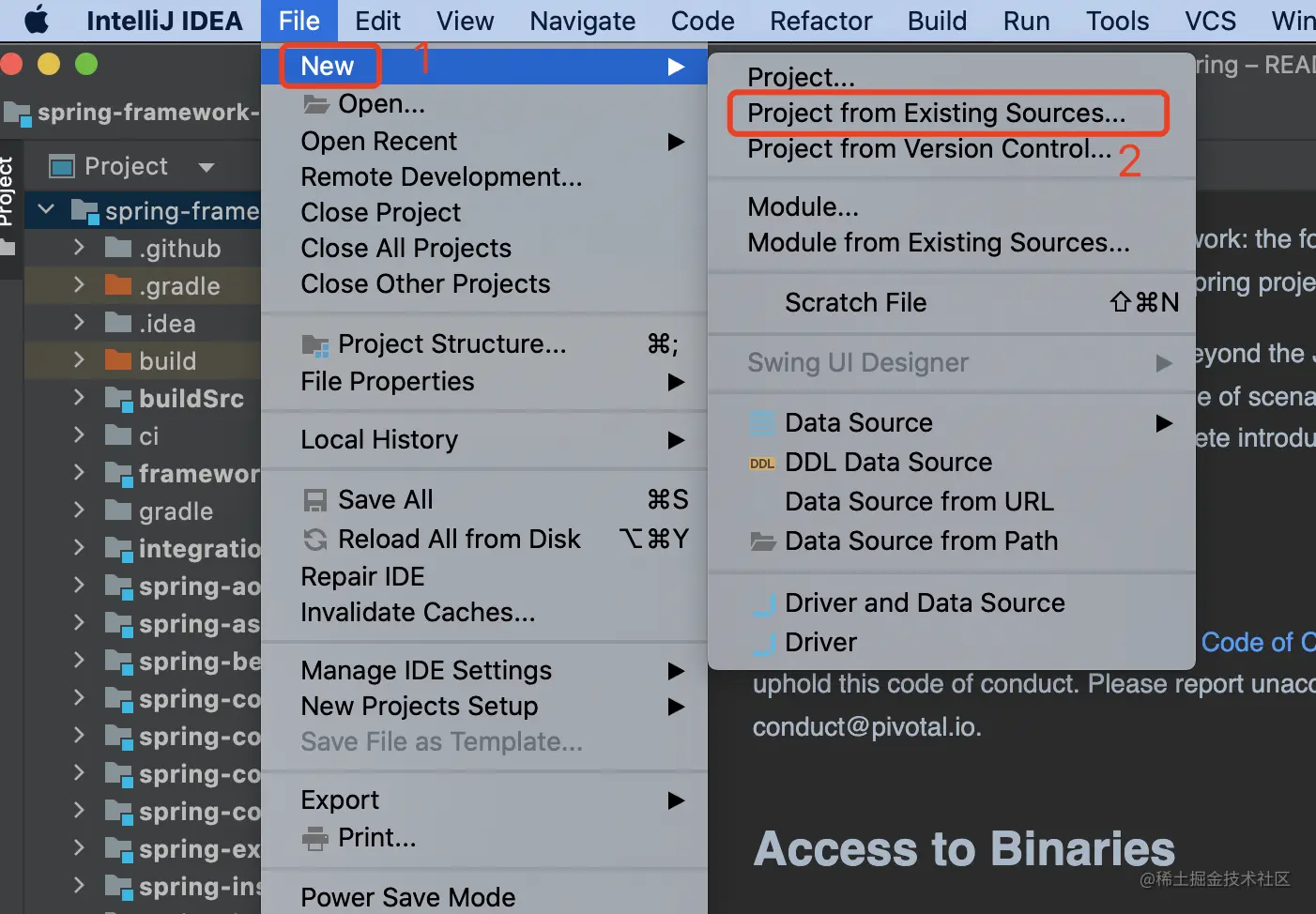Open the Project view dropdown arrow
Screen dimensions: 1316x914
207,167
